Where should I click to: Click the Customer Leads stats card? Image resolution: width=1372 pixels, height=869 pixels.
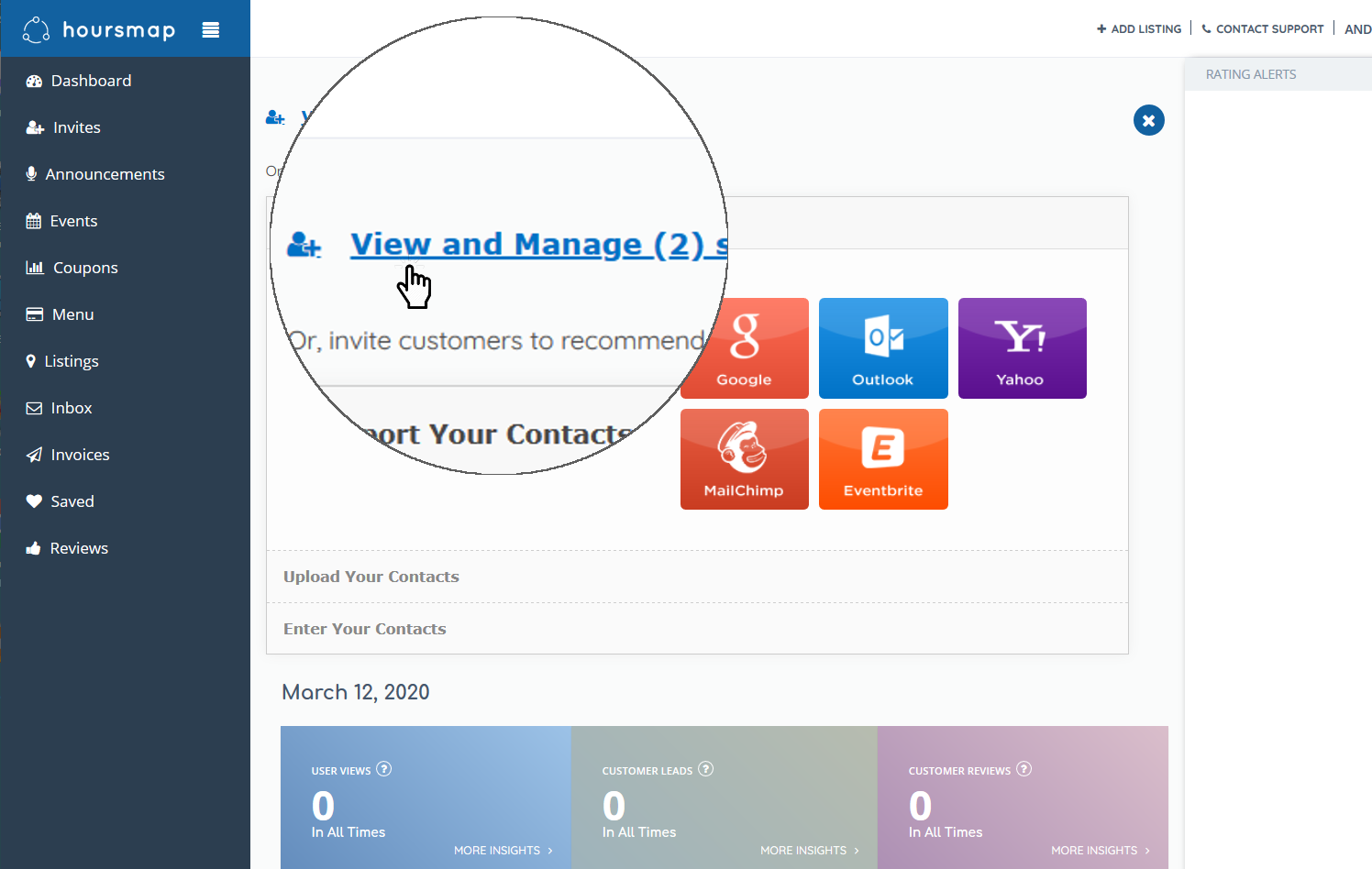[x=725, y=797]
